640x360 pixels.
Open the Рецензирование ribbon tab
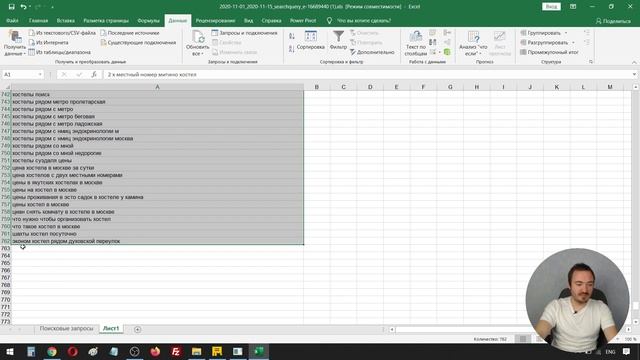(216, 20)
